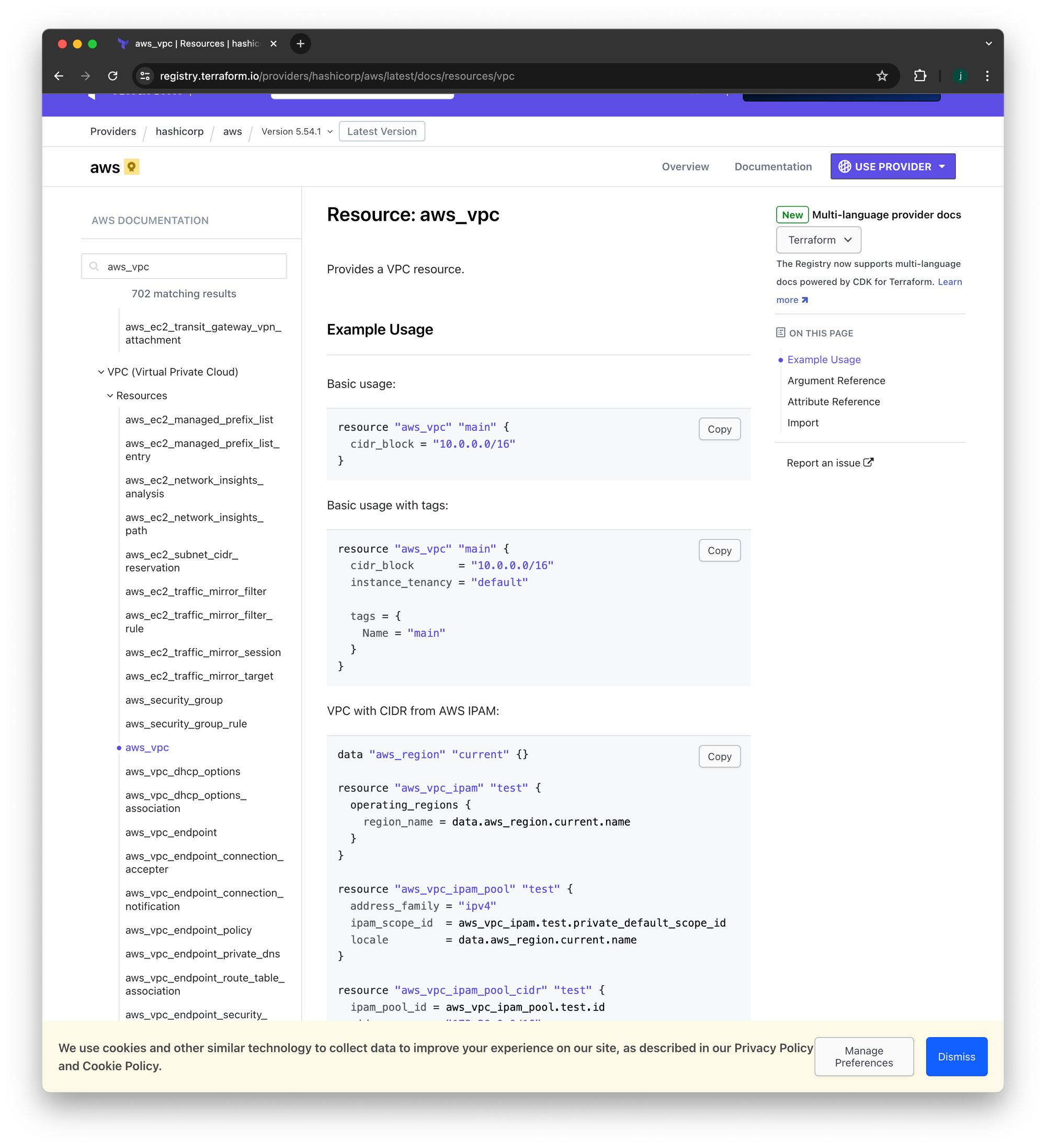This screenshot has height=1148, width=1046.
Task: Go to Providers breadcrumb
Action: [113, 131]
